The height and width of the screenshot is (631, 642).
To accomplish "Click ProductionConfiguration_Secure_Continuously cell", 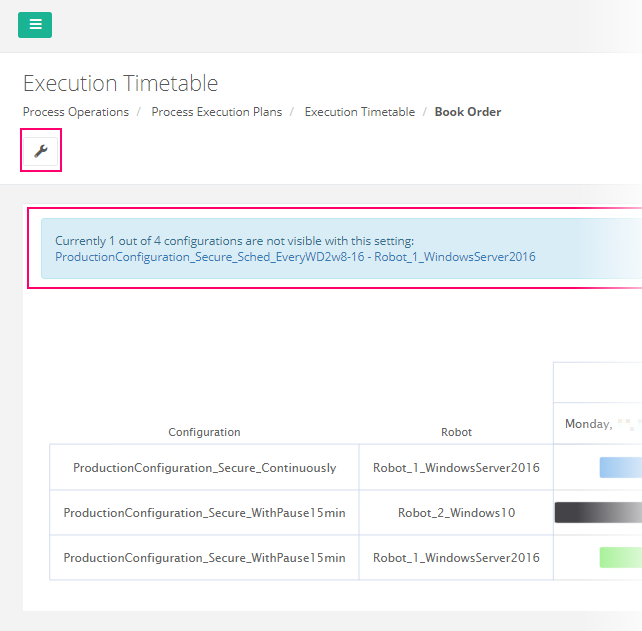I will click(x=204, y=467).
